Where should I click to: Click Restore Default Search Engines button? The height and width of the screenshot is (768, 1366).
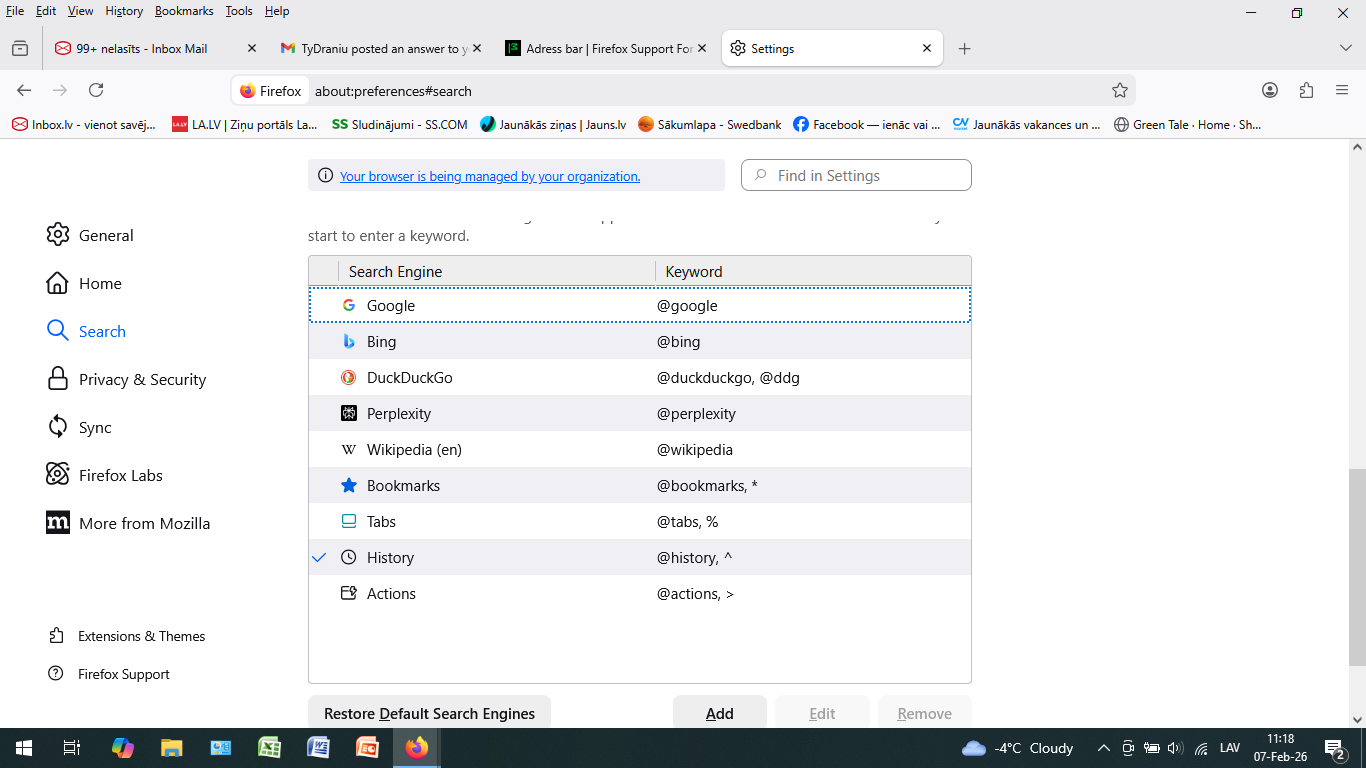click(429, 713)
